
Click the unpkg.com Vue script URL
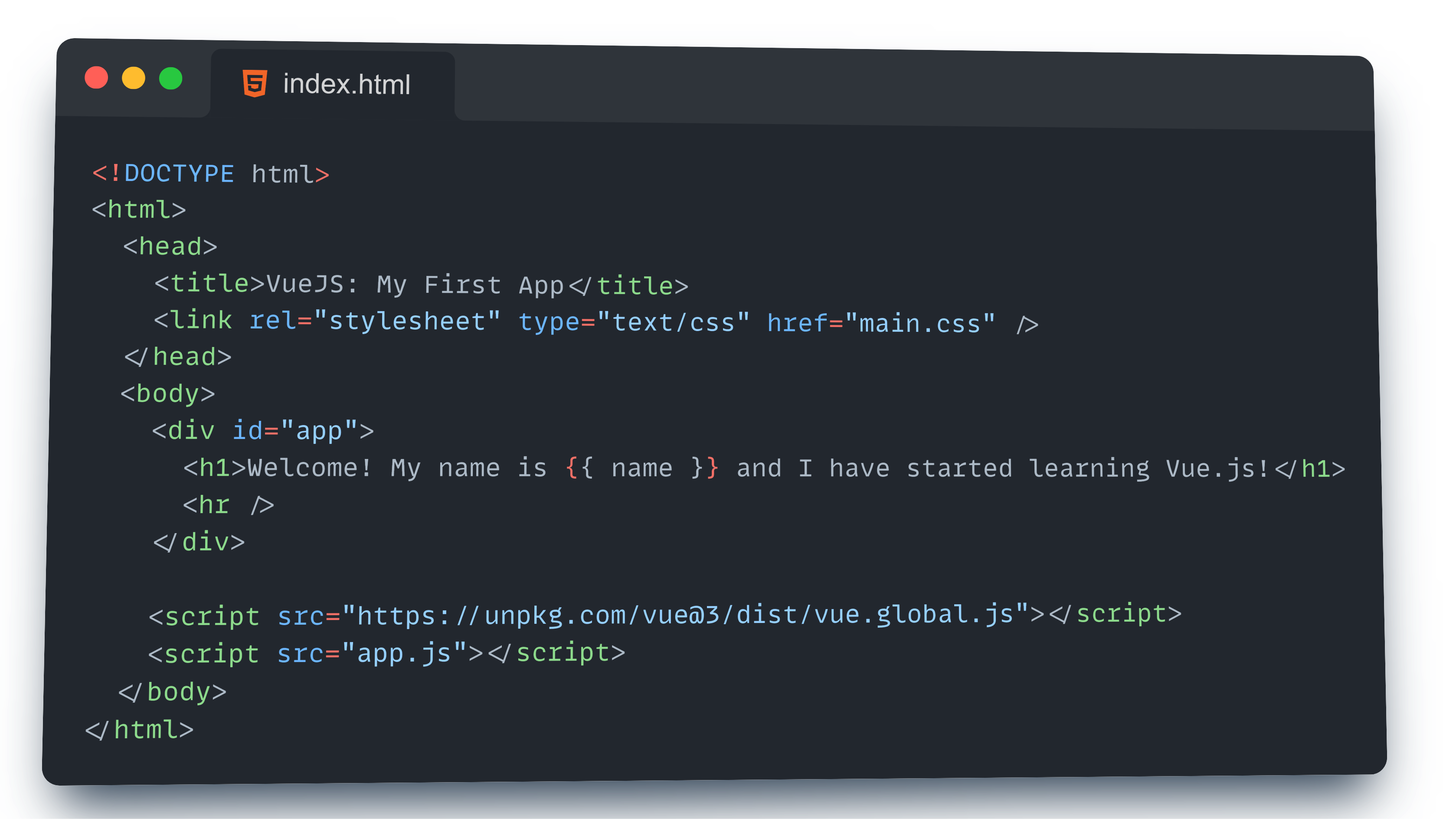coord(685,615)
